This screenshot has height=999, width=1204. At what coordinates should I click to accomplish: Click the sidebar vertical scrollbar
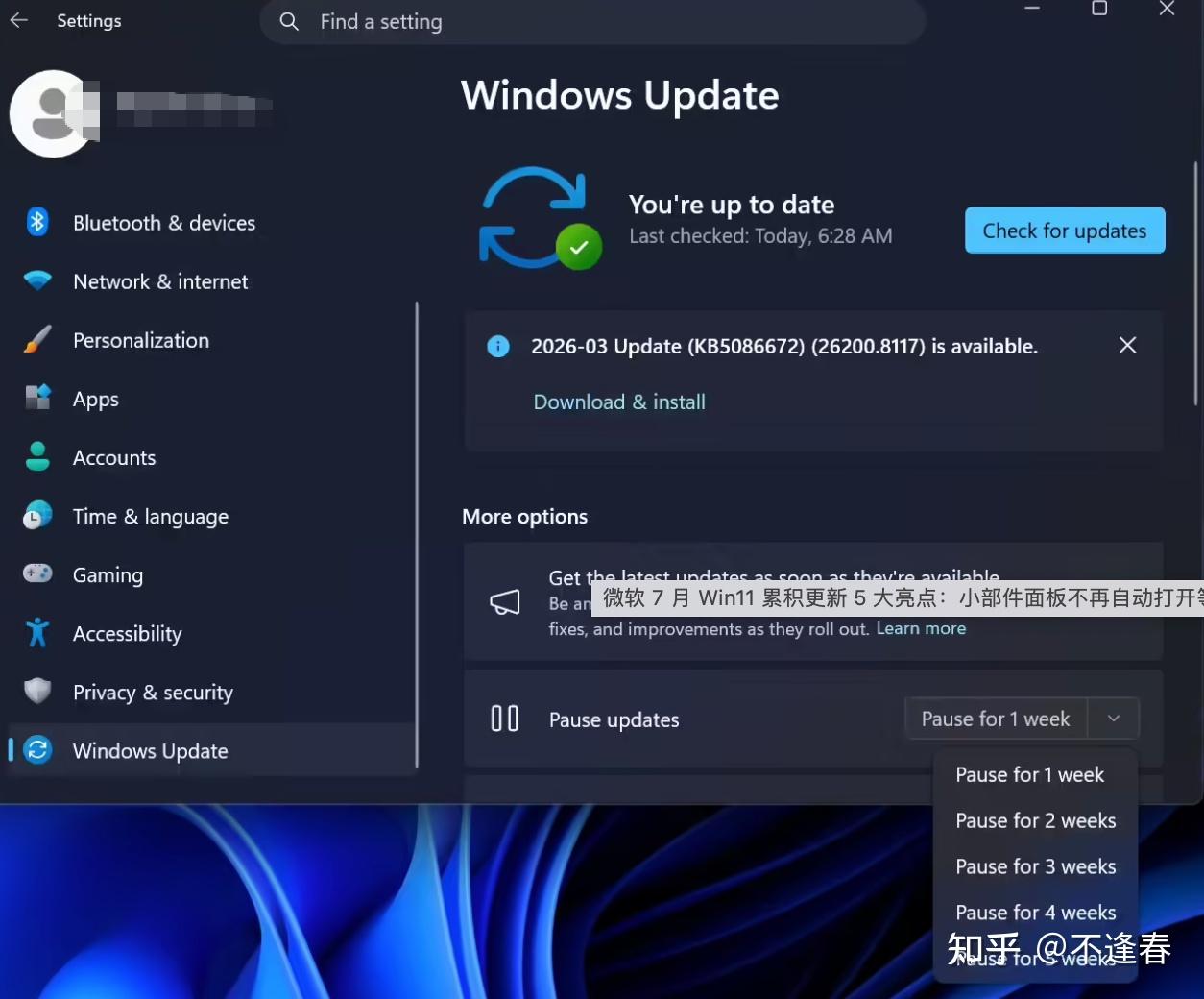(x=417, y=535)
